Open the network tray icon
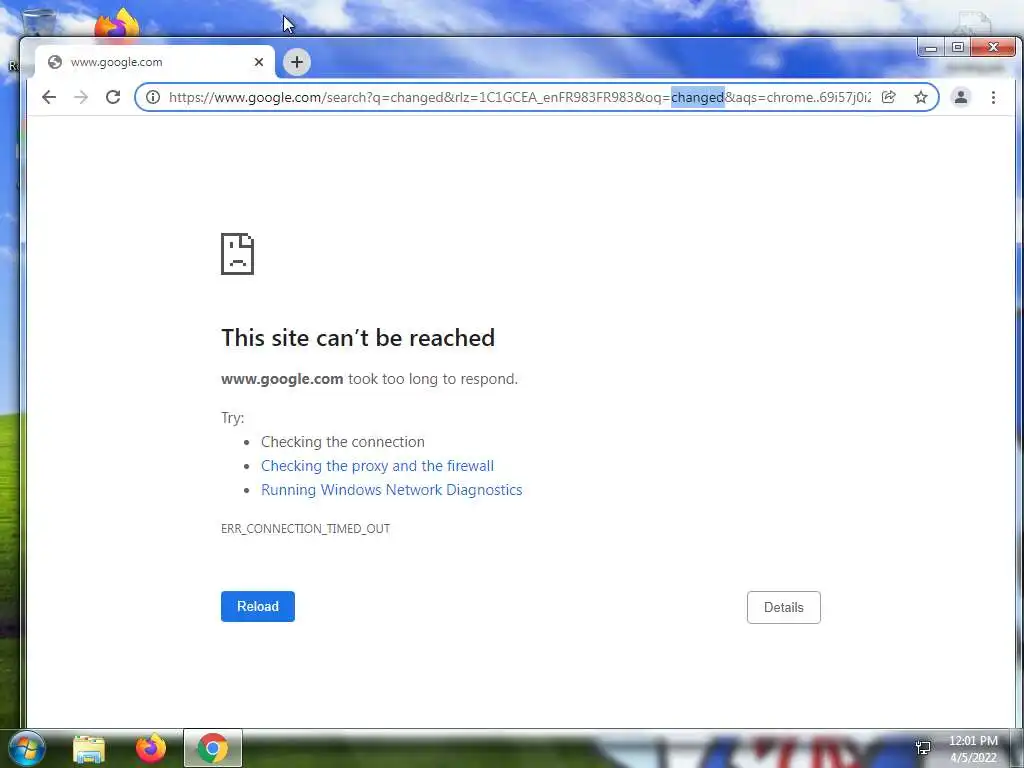 pyautogui.click(x=923, y=748)
